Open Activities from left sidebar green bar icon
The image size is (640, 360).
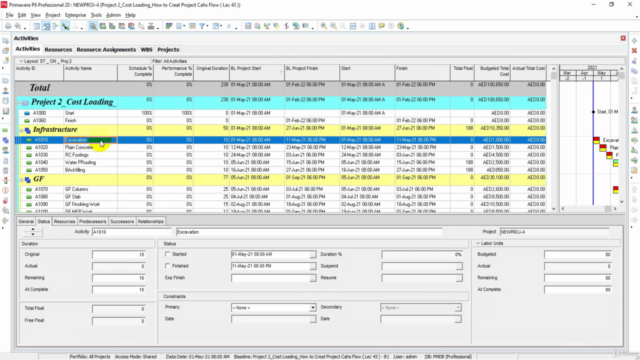[5, 130]
